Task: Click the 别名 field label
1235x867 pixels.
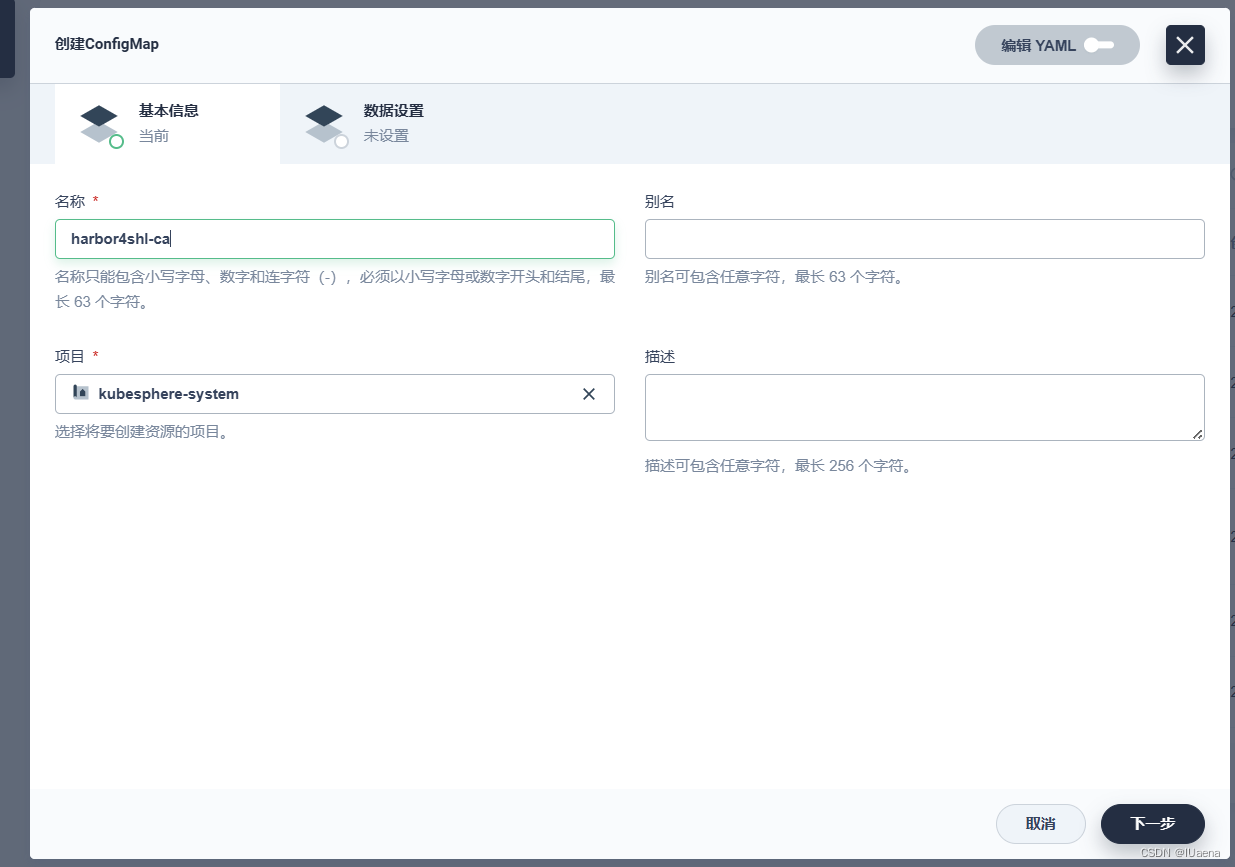Action: [x=660, y=201]
